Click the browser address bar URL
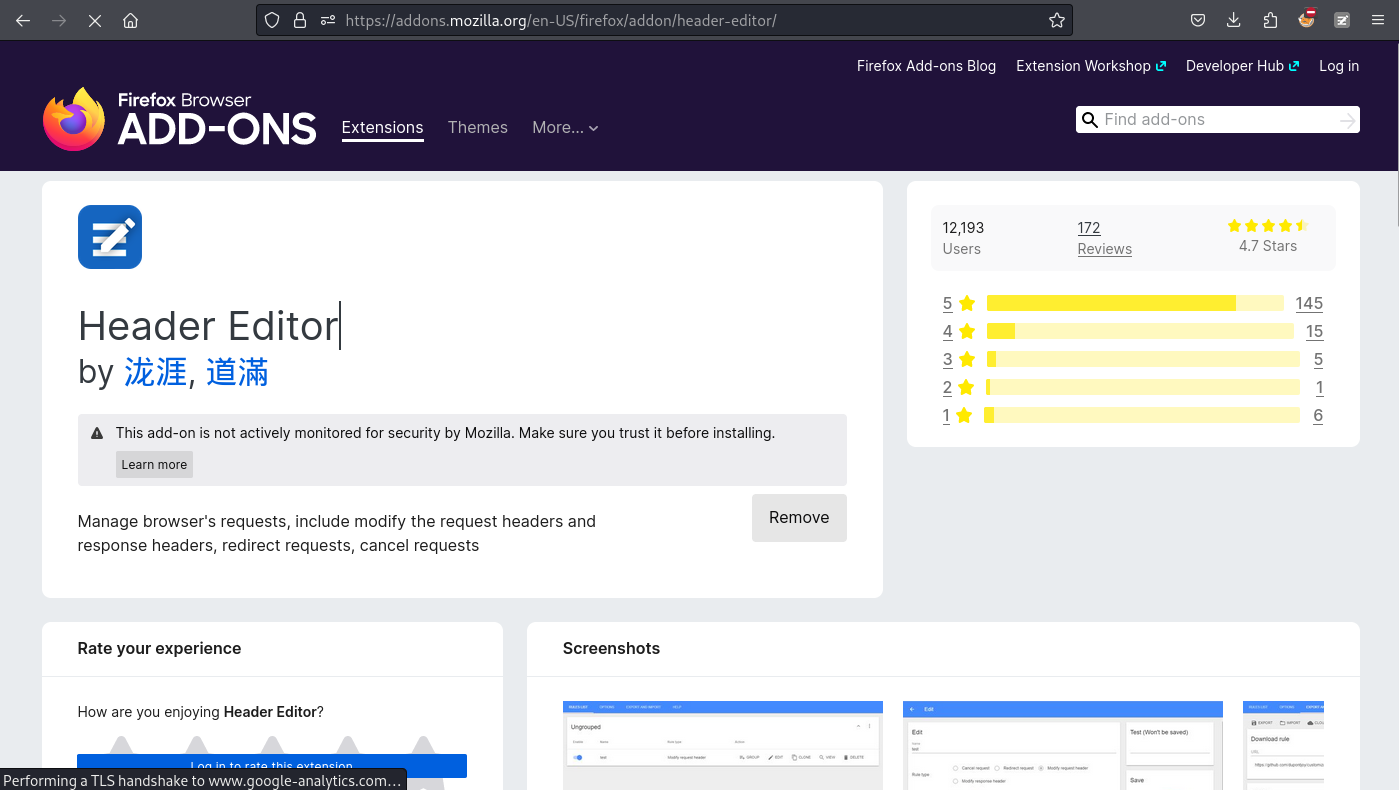The height and width of the screenshot is (790, 1399). tap(560, 20)
